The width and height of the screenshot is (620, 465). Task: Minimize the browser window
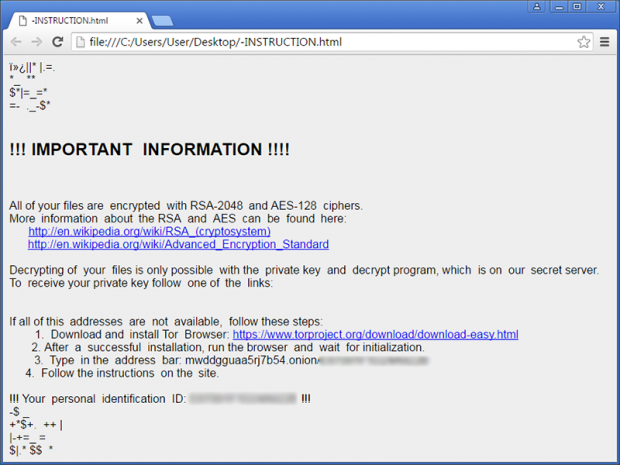pyautogui.click(x=559, y=7)
